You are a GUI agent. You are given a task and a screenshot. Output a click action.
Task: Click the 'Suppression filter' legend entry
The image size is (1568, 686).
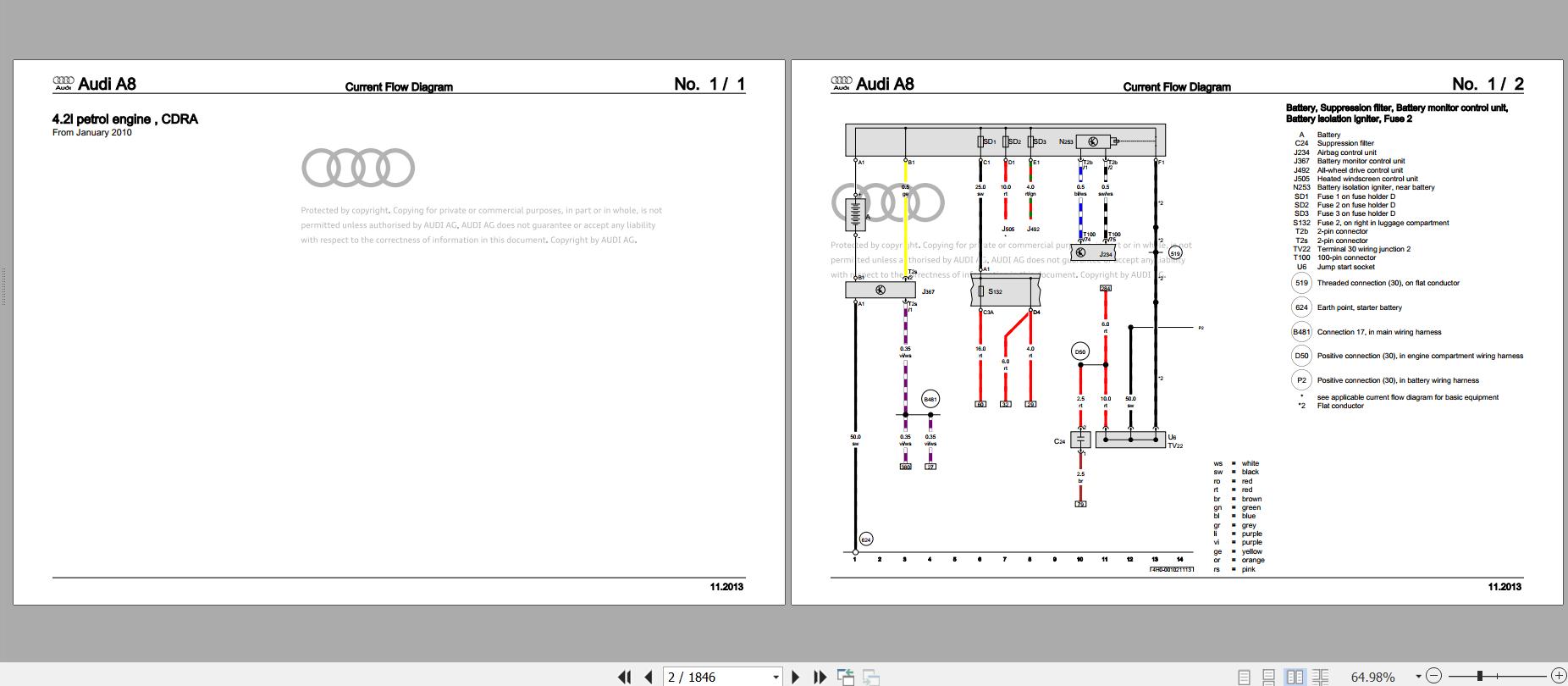point(1345,143)
